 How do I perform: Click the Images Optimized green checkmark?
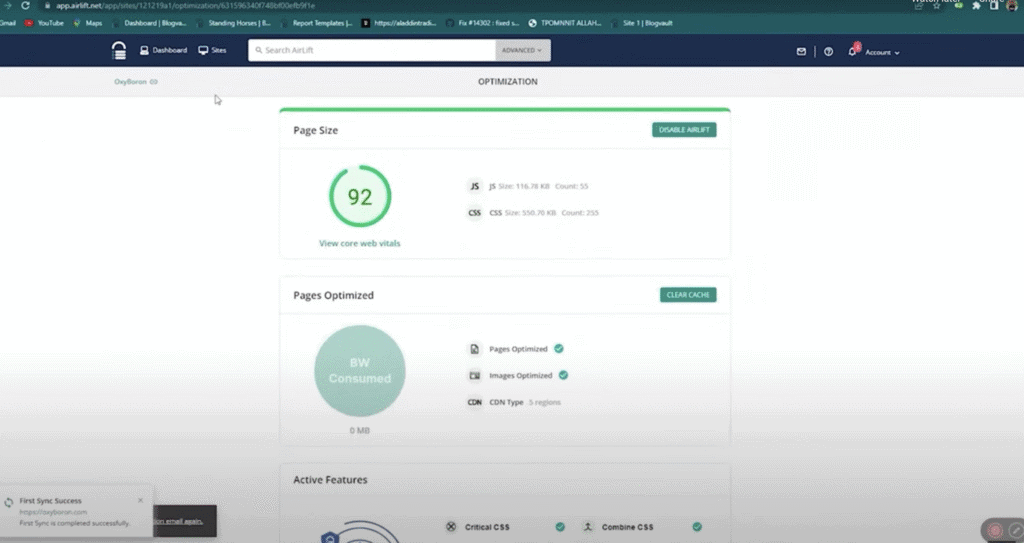(x=563, y=375)
